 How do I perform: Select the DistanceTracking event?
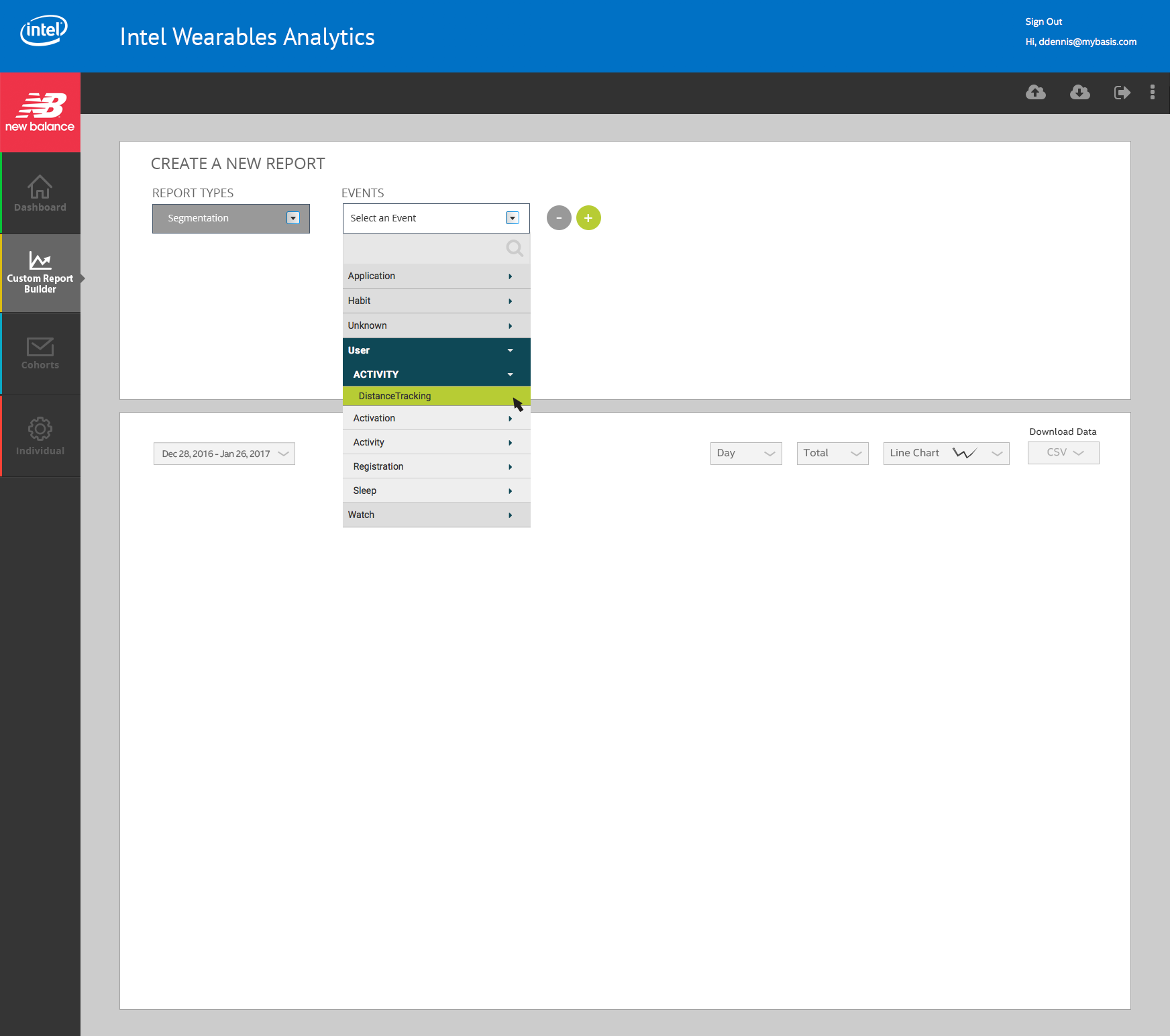coord(436,396)
